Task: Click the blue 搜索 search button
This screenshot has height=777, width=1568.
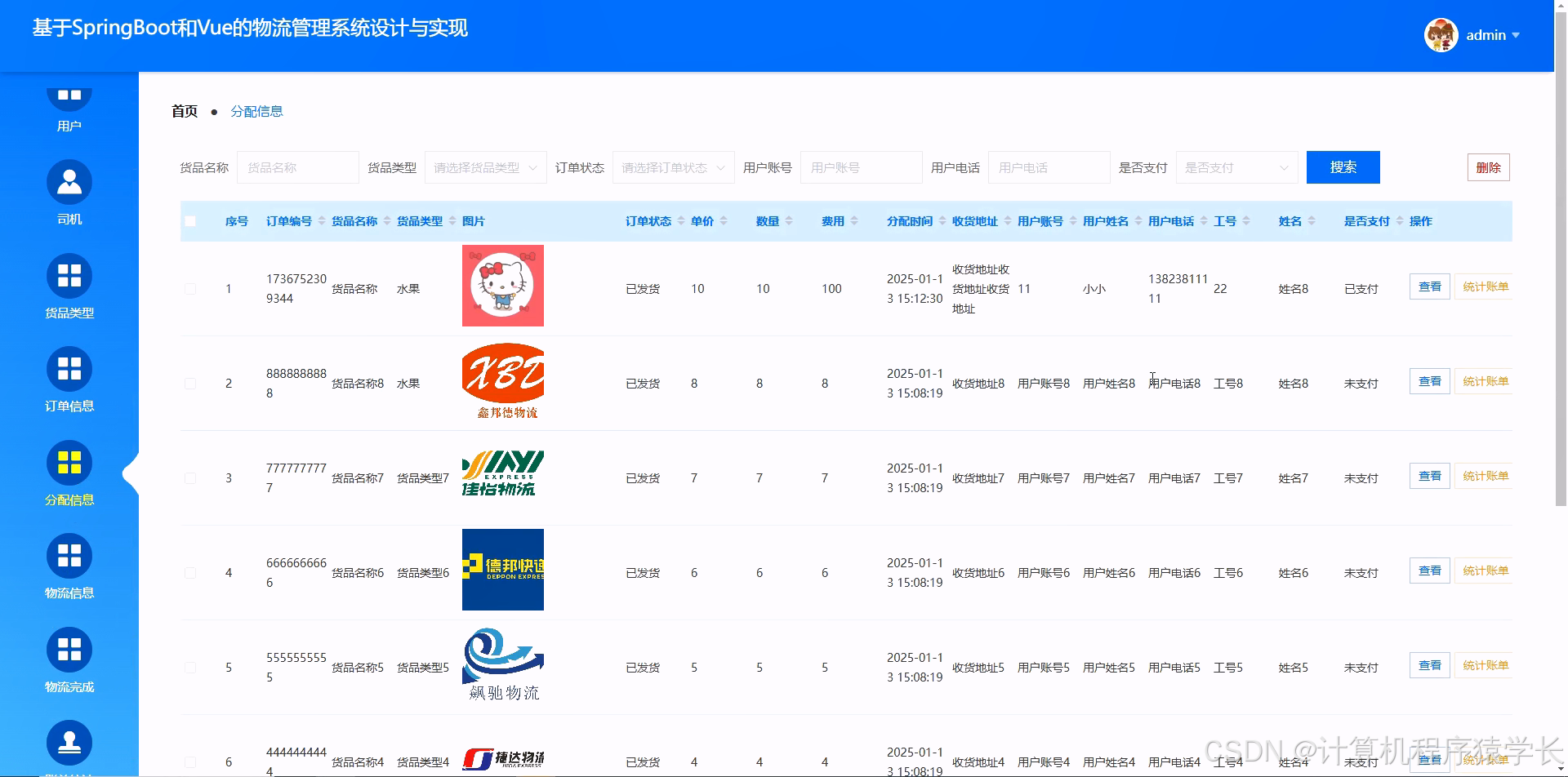Action: (1343, 166)
